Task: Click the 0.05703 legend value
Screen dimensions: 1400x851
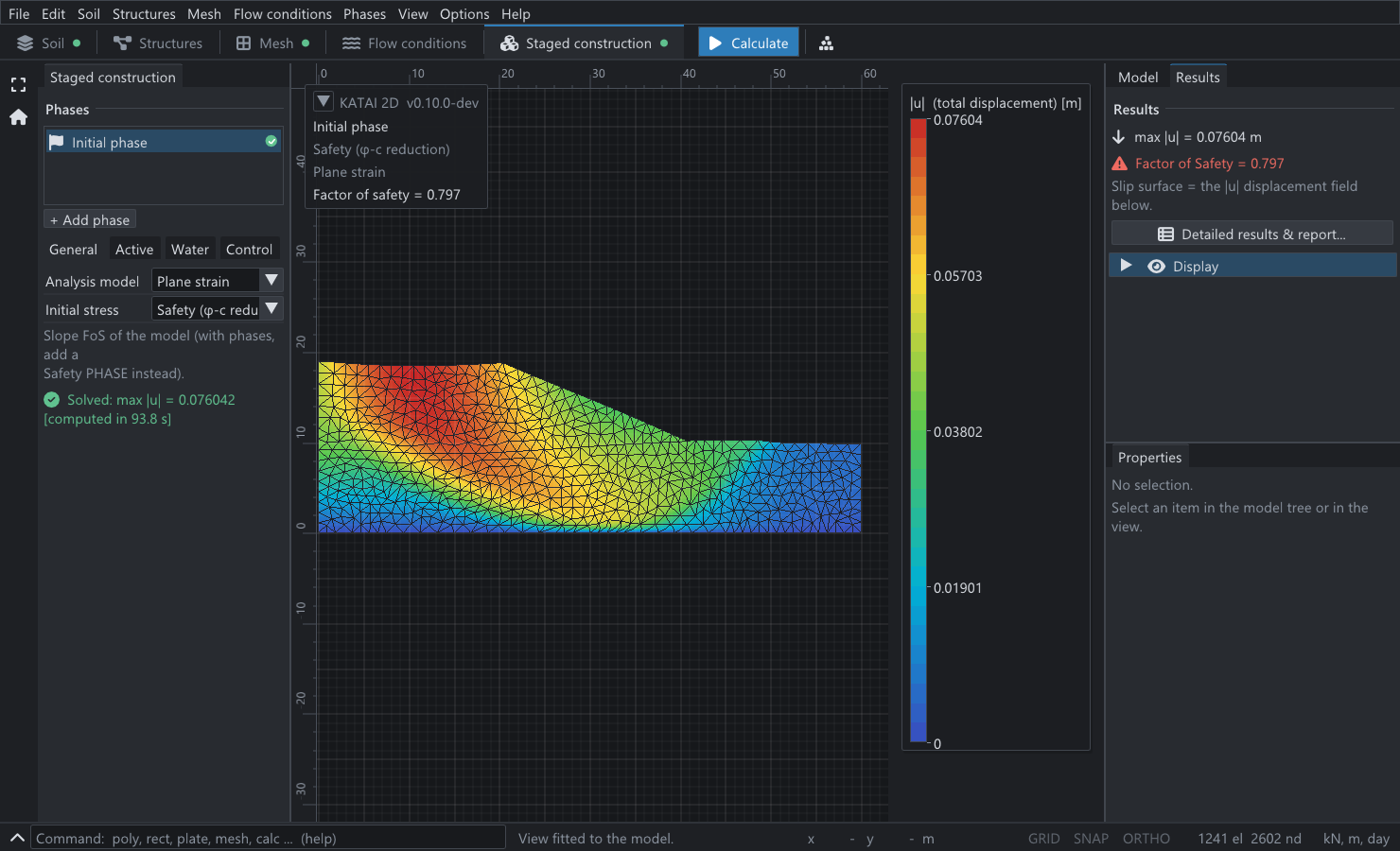Action: (x=957, y=276)
